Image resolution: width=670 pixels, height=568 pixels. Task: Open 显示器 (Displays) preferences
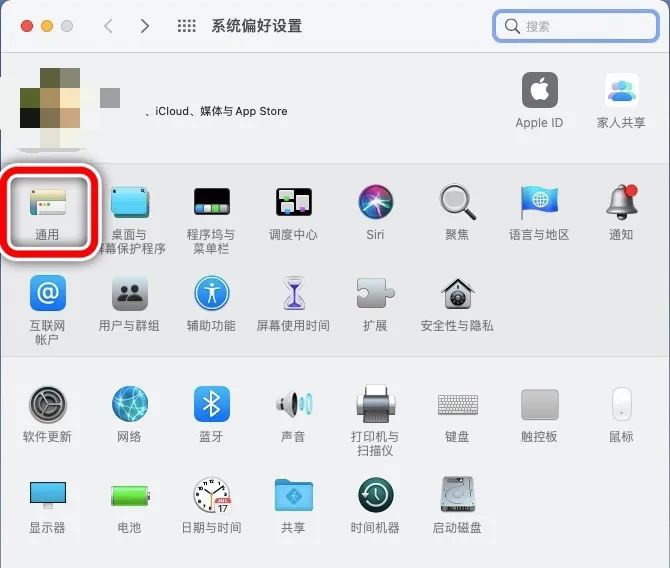point(47,506)
